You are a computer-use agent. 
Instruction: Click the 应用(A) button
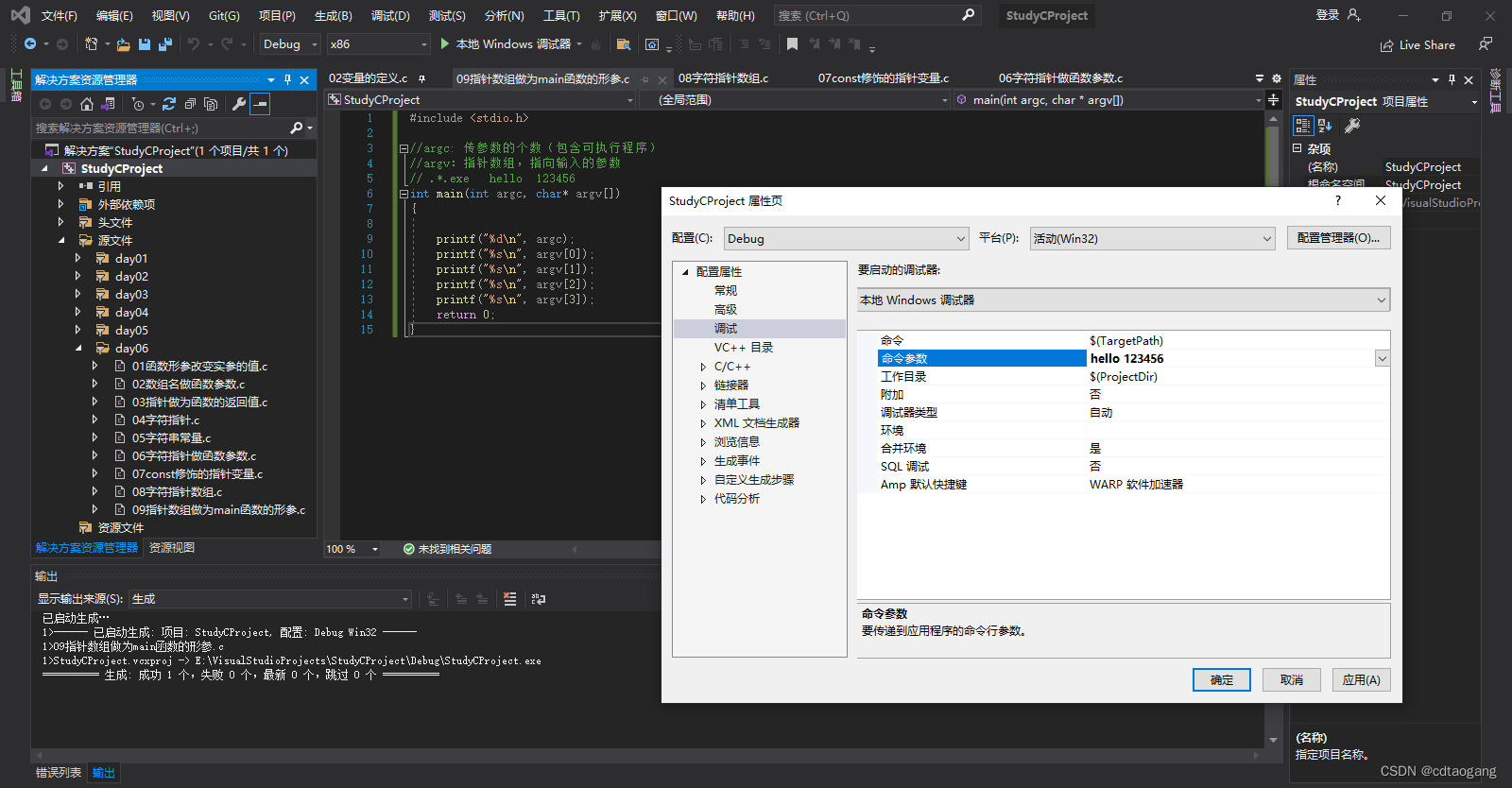1362,680
